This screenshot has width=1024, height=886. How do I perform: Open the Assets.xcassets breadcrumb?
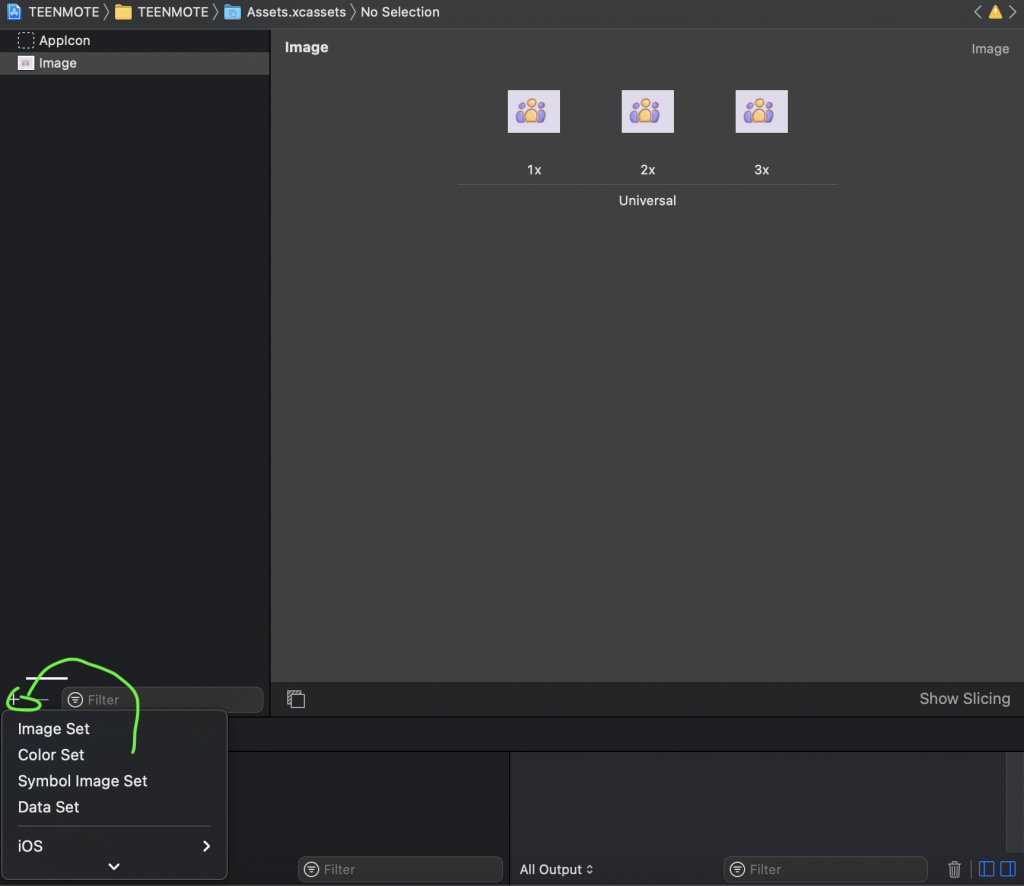coord(285,12)
